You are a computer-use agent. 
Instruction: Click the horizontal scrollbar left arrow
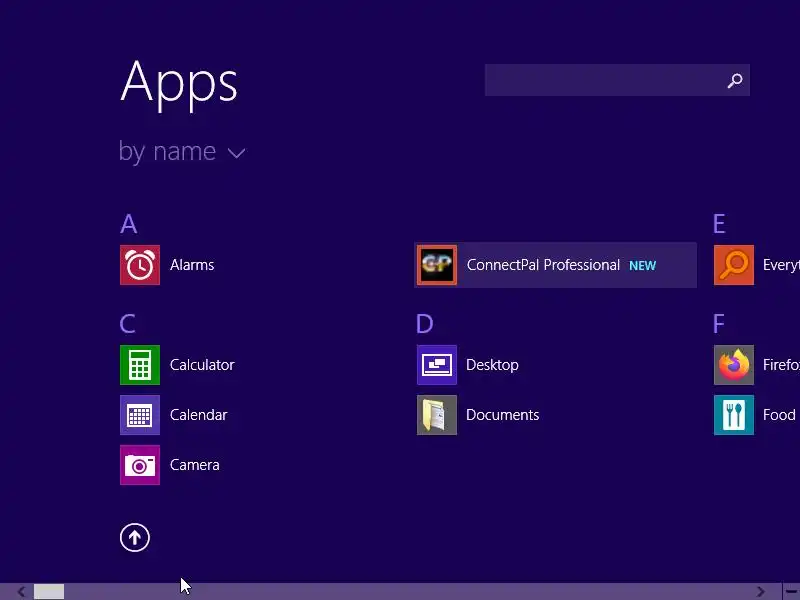[x=21, y=592]
